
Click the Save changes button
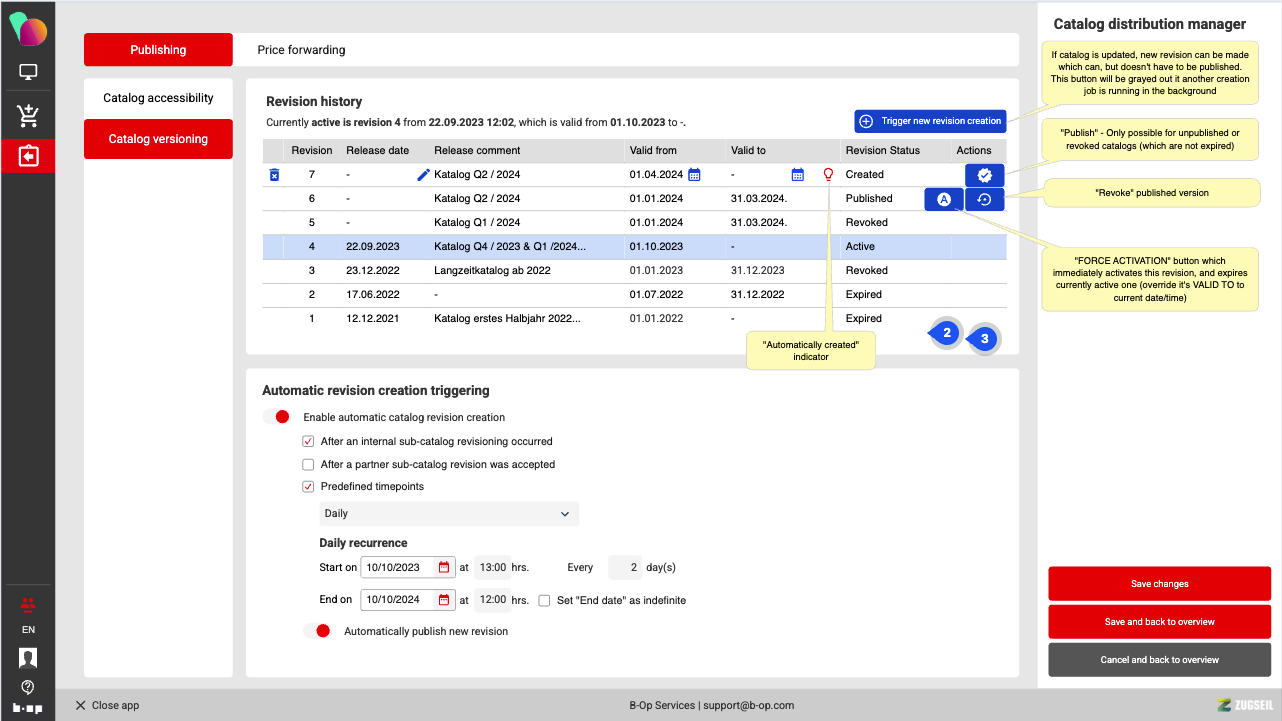pos(1159,584)
